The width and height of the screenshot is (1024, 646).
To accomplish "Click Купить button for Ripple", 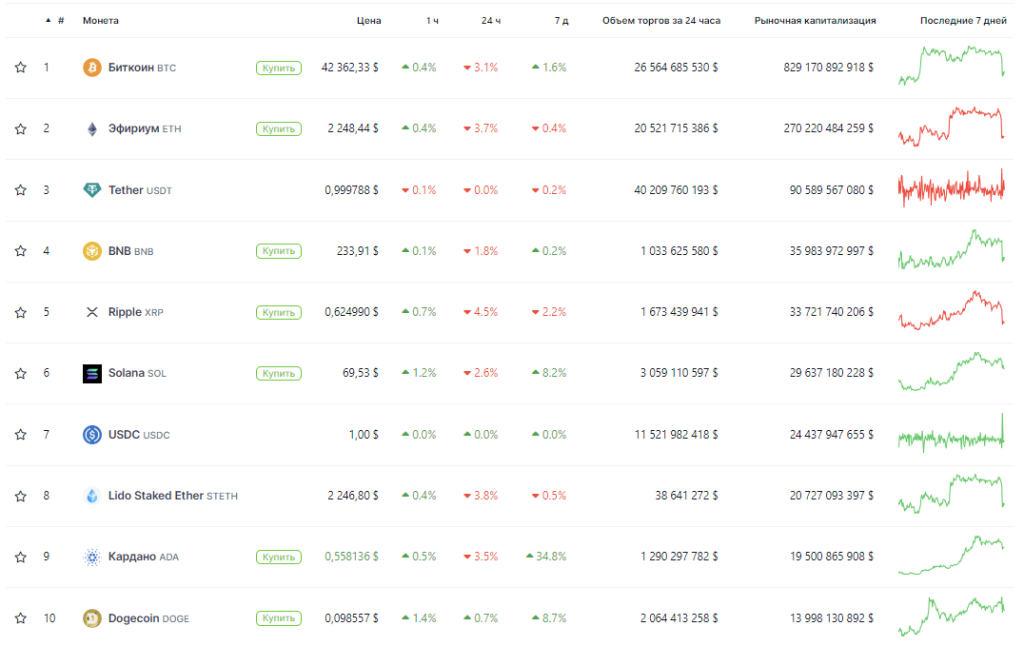I will (x=279, y=312).
